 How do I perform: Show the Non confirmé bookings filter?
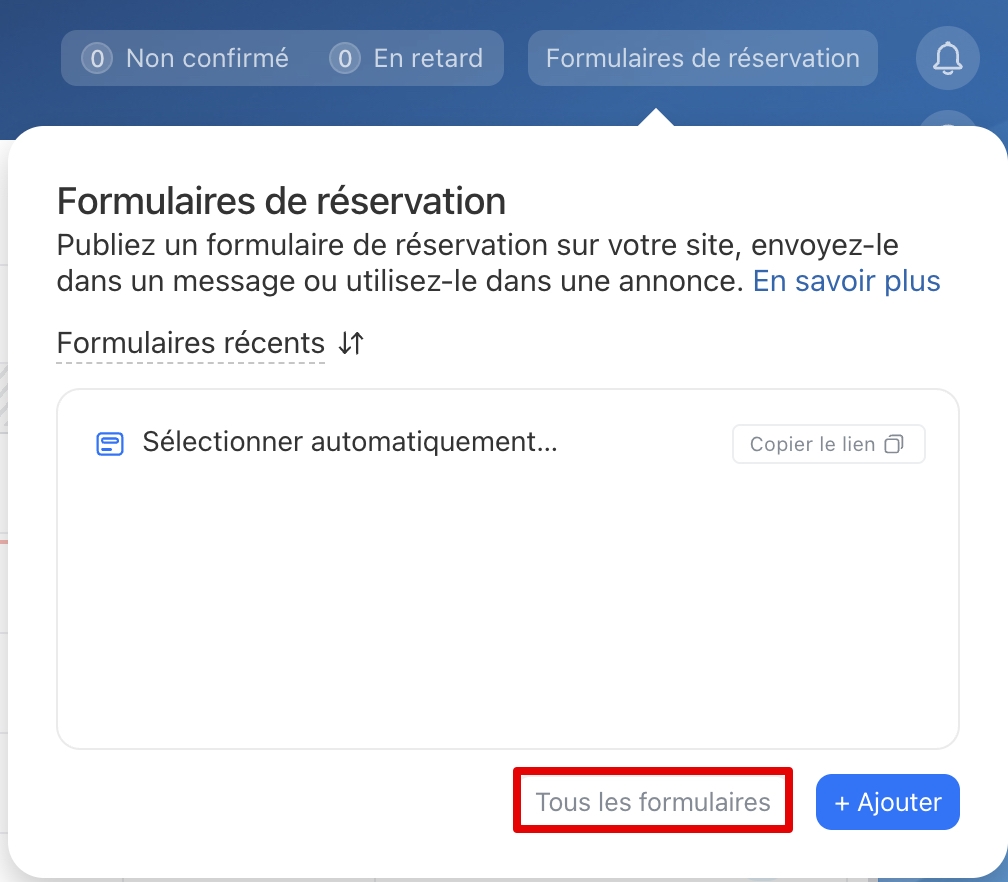207,59
